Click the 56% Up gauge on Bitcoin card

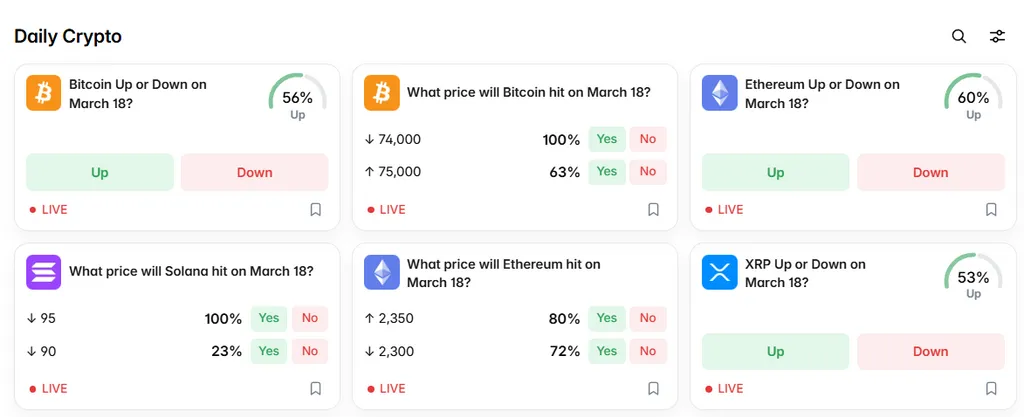[x=297, y=98]
